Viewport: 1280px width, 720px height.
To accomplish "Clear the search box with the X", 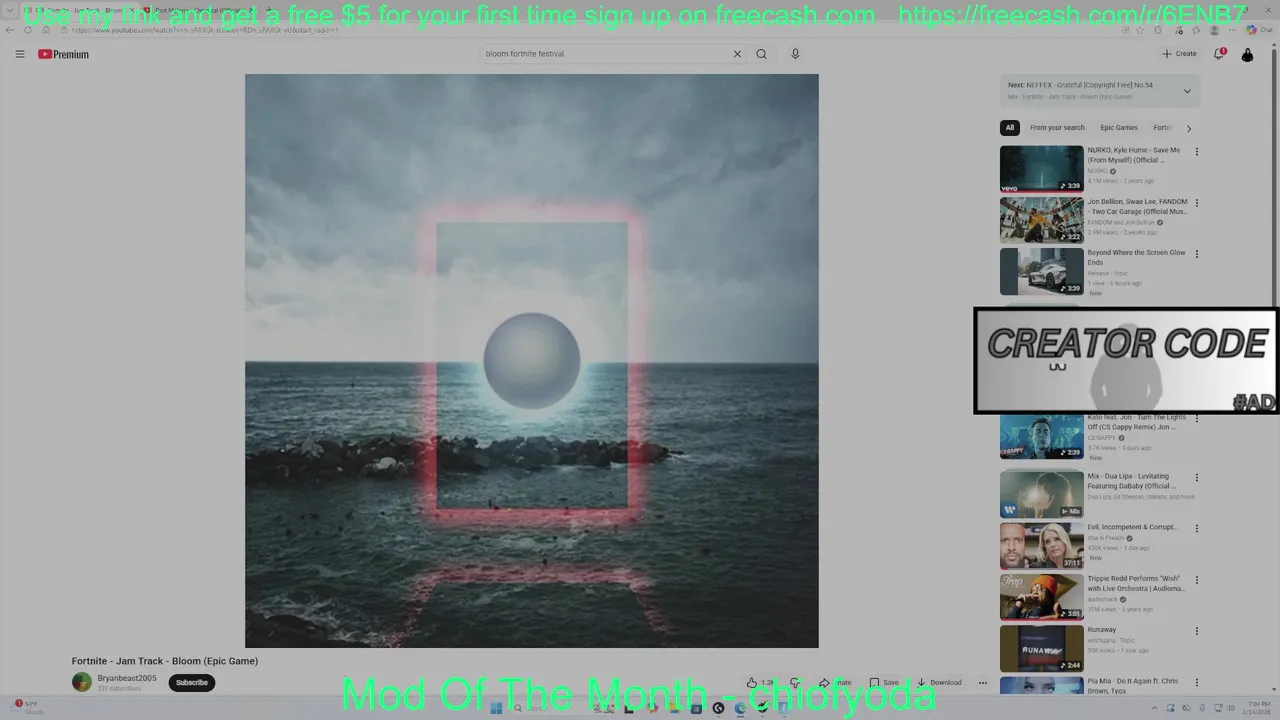I will (x=737, y=54).
